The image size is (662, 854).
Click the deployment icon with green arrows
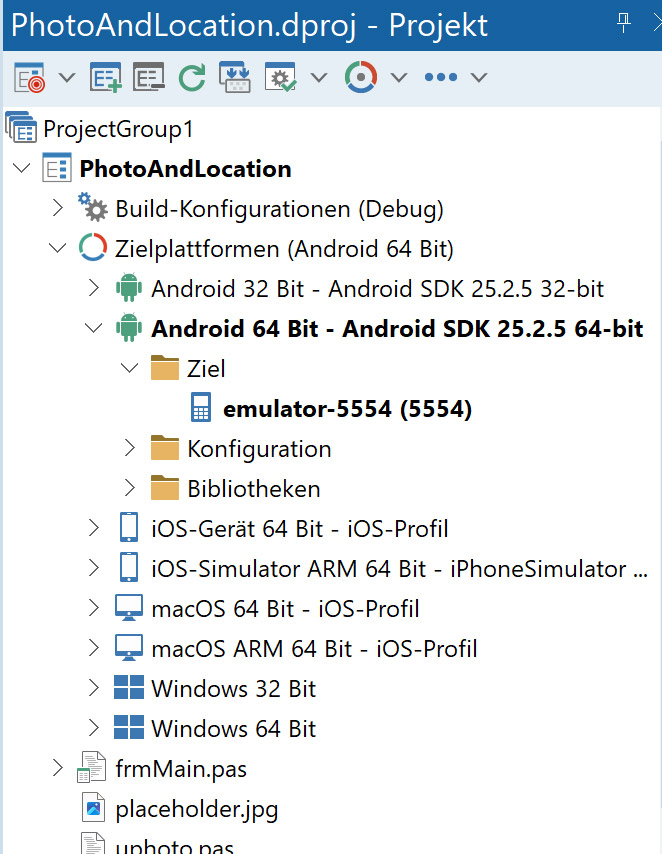coord(234,77)
